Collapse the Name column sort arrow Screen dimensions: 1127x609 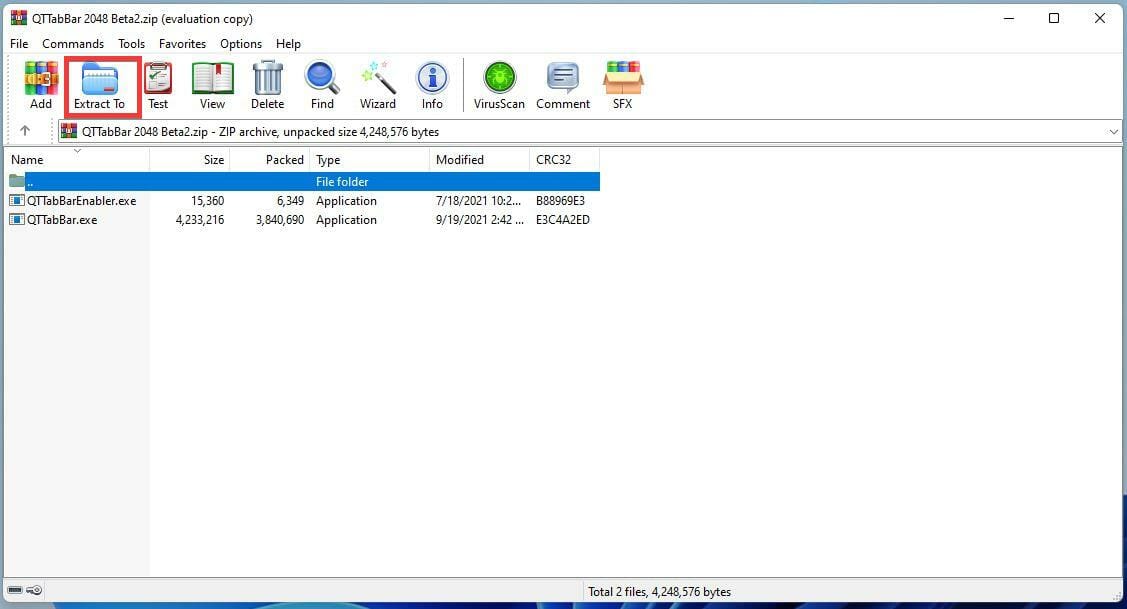(x=77, y=151)
